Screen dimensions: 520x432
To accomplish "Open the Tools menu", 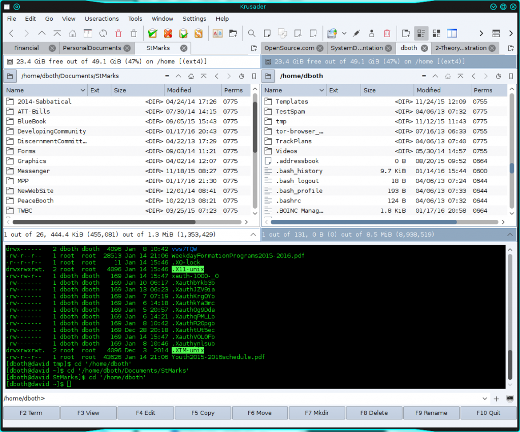I will coord(135,19).
